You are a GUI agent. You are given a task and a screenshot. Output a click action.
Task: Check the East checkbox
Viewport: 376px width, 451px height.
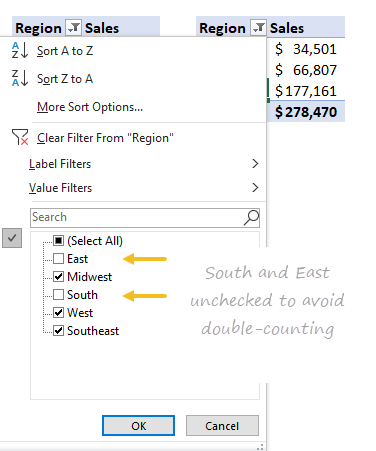coord(59,259)
